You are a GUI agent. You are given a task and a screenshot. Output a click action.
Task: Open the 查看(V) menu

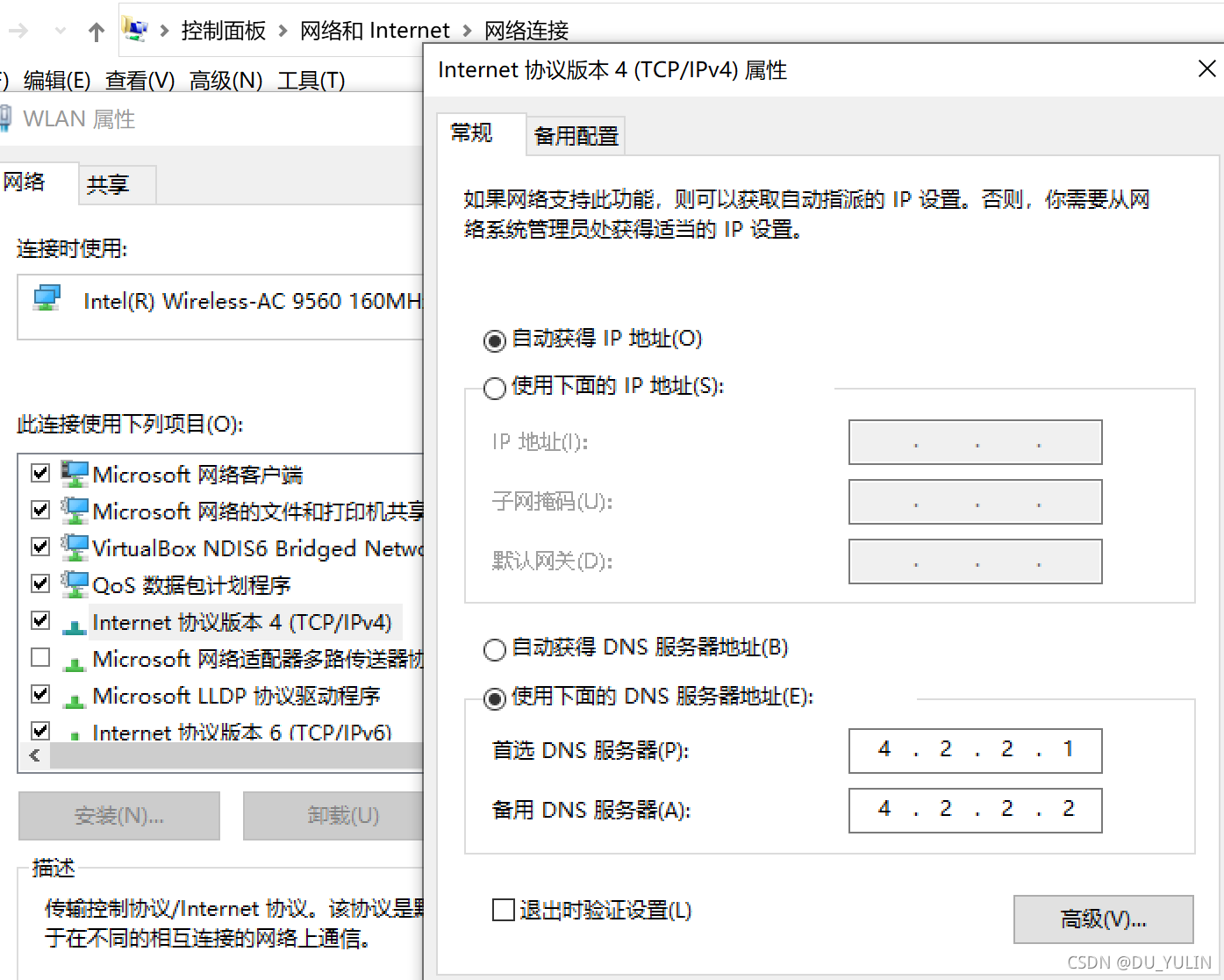point(140,81)
